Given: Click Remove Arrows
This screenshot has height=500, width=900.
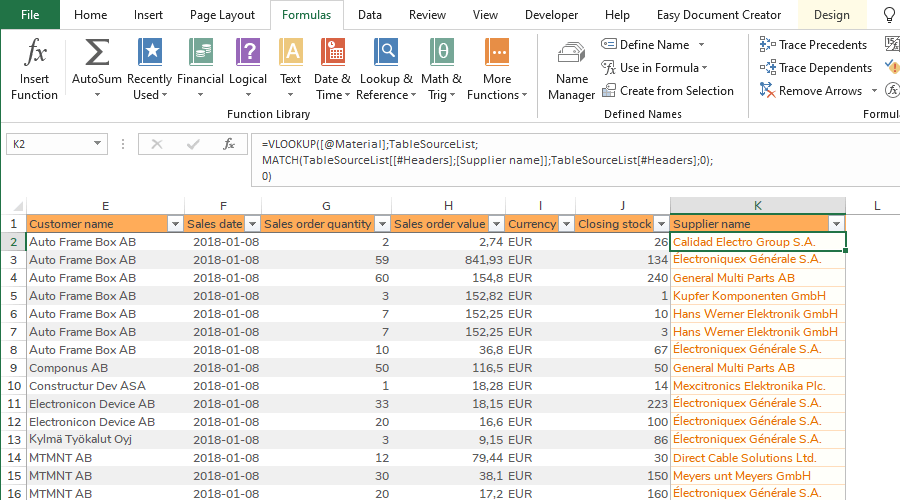Looking at the screenshot, I should [x=810, y=91].
